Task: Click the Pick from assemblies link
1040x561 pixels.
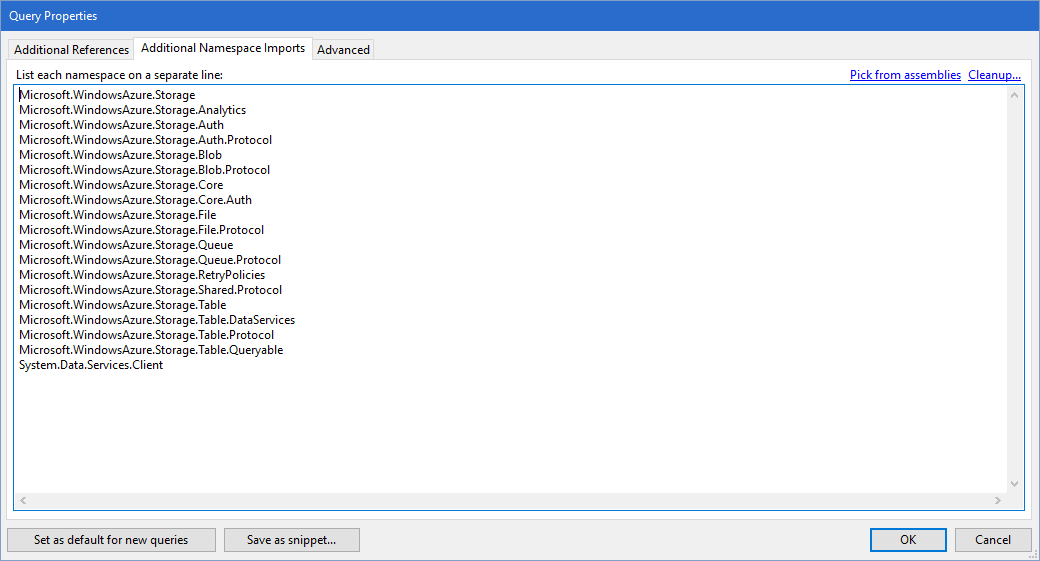Action: click(x=905, y=75)
